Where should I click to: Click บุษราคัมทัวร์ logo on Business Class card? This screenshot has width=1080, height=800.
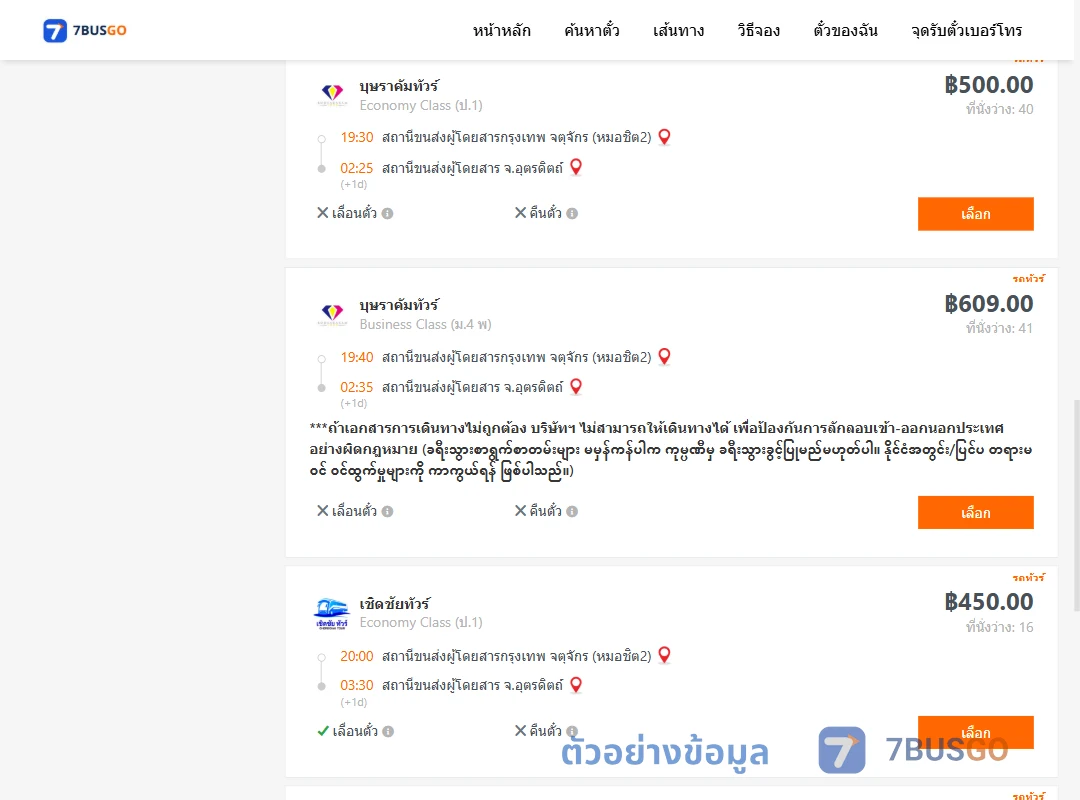click(x=333, y=314)
